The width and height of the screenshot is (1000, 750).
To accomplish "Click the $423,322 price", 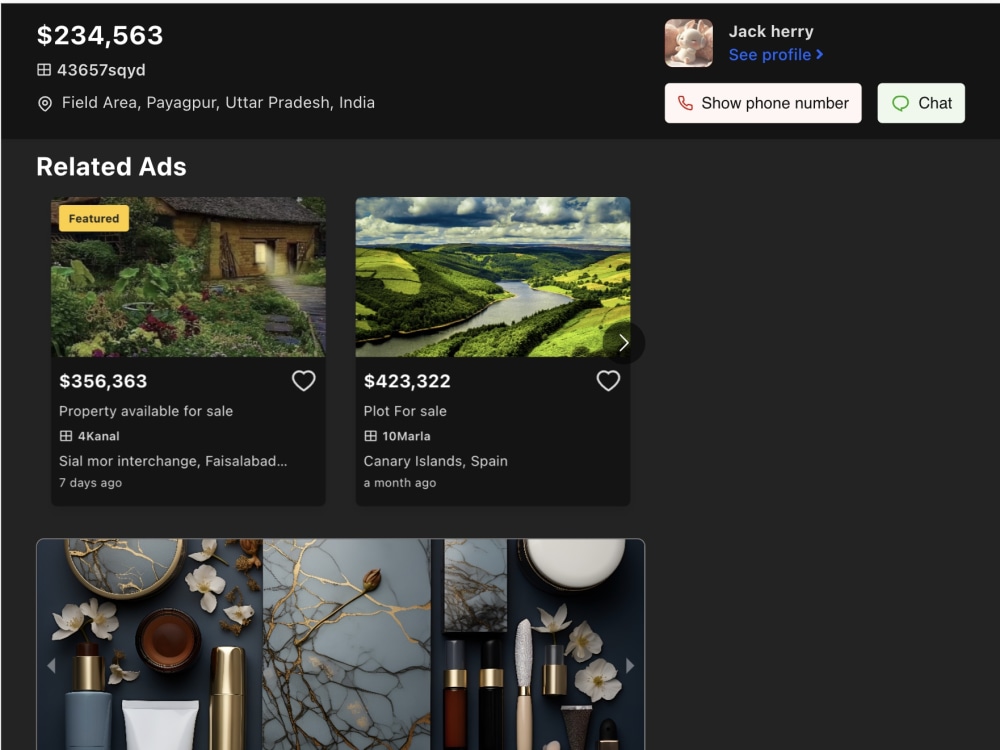I will (x=407, y=381).
